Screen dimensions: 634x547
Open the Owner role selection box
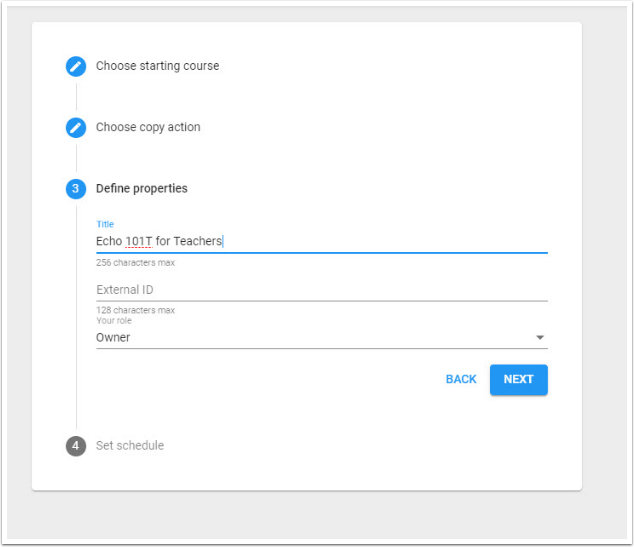(x=300, y=338)
